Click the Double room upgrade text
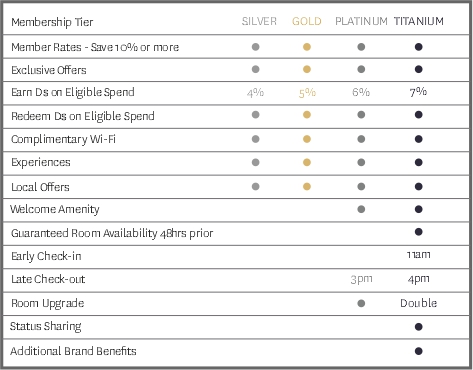Viewport: 473px width, 370px height. pos(419,303)
